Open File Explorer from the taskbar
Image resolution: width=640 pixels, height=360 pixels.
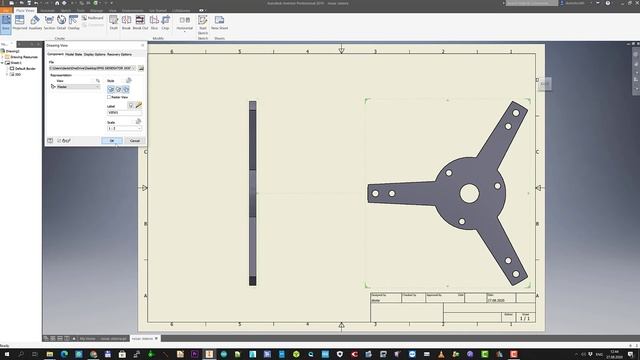tap(50, 354)
